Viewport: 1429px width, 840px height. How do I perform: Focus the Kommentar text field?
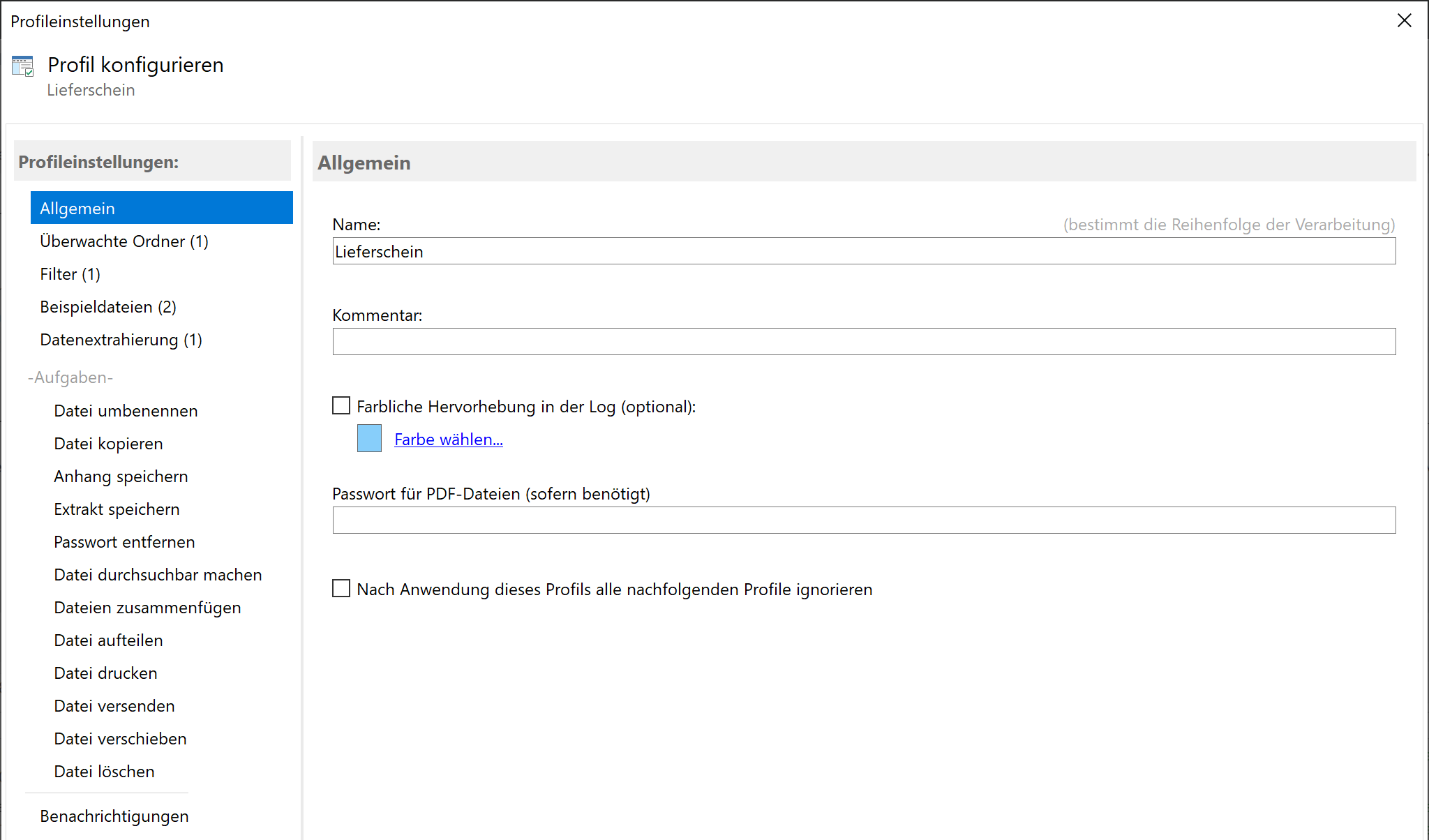pos(864,342)
